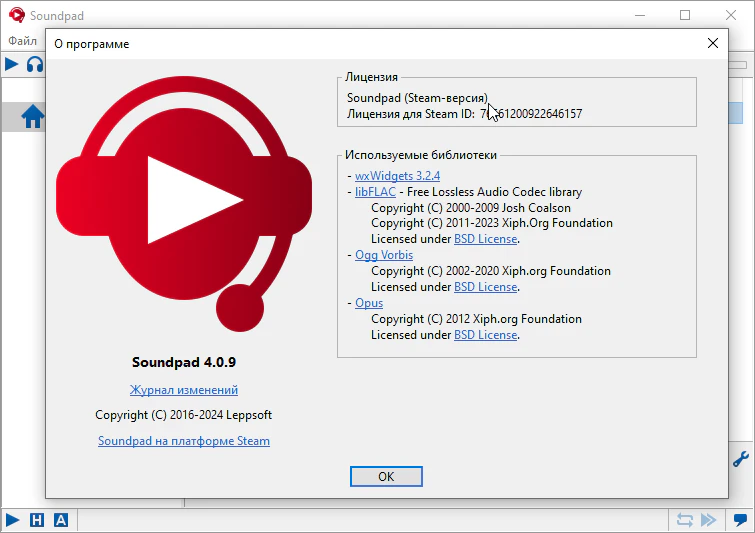Toggle the repeat loop icon

684,520
